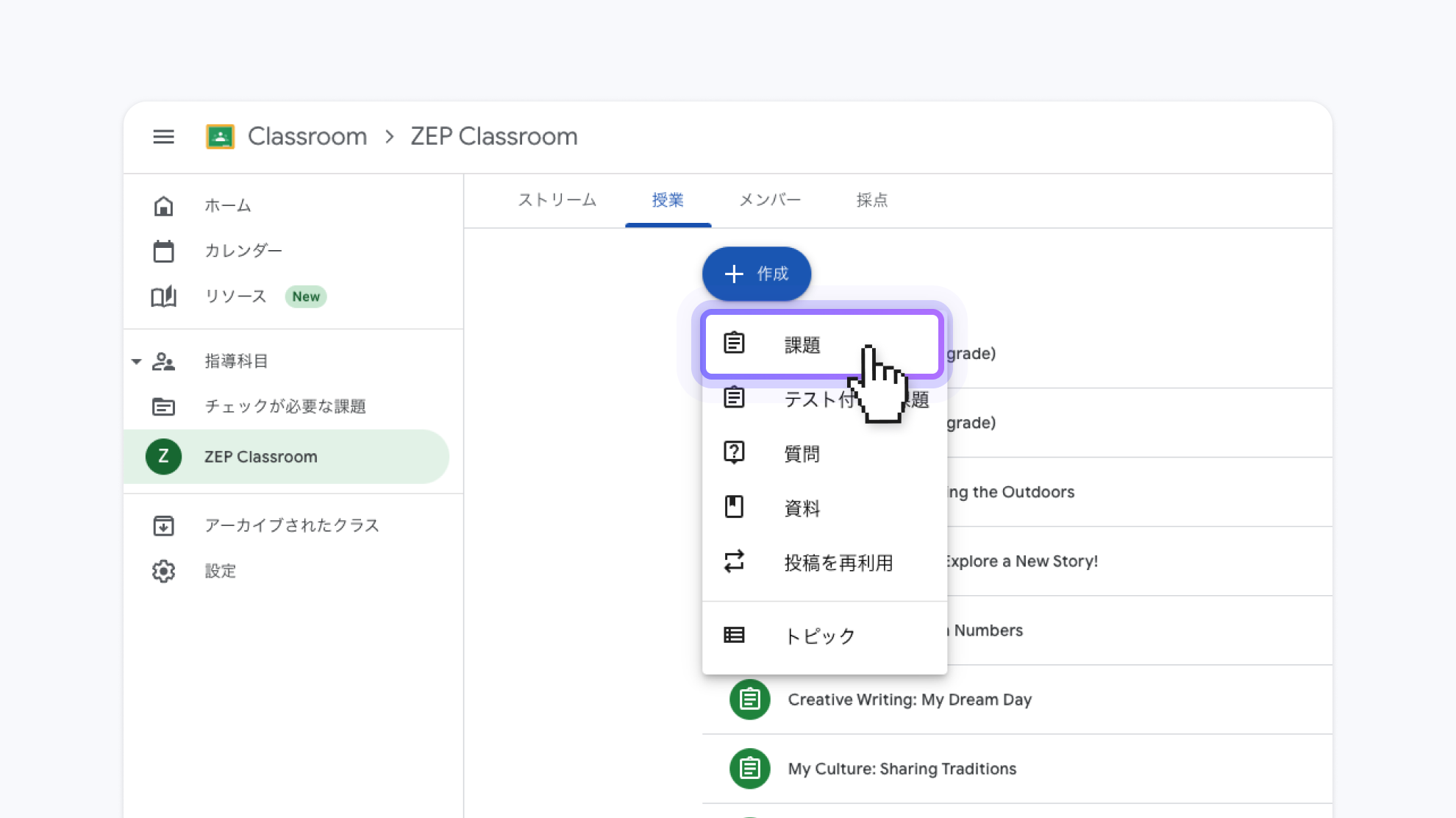1456x818 pixels.
Task: Switch to the メンバー tab
Action: tap(769, 200)
